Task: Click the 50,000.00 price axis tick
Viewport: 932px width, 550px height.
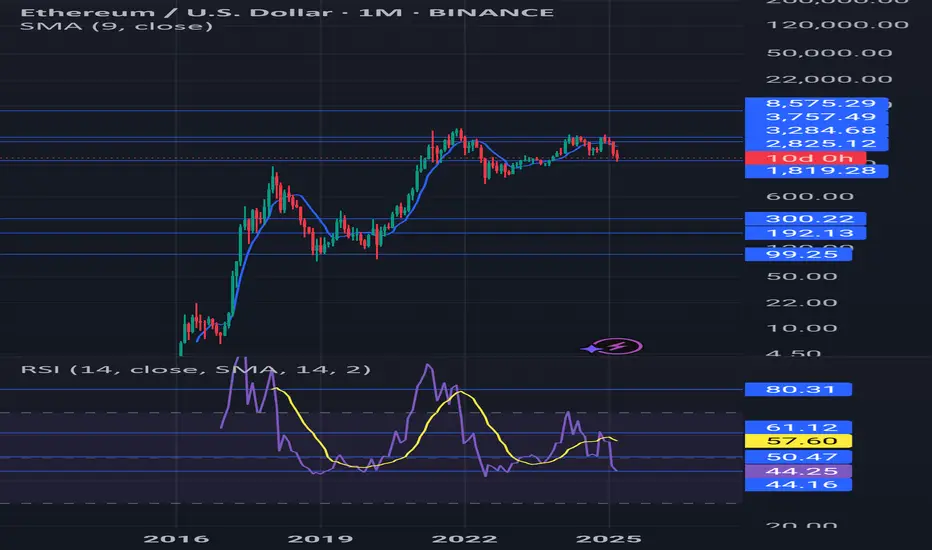Action: click(x=830, y=53)
